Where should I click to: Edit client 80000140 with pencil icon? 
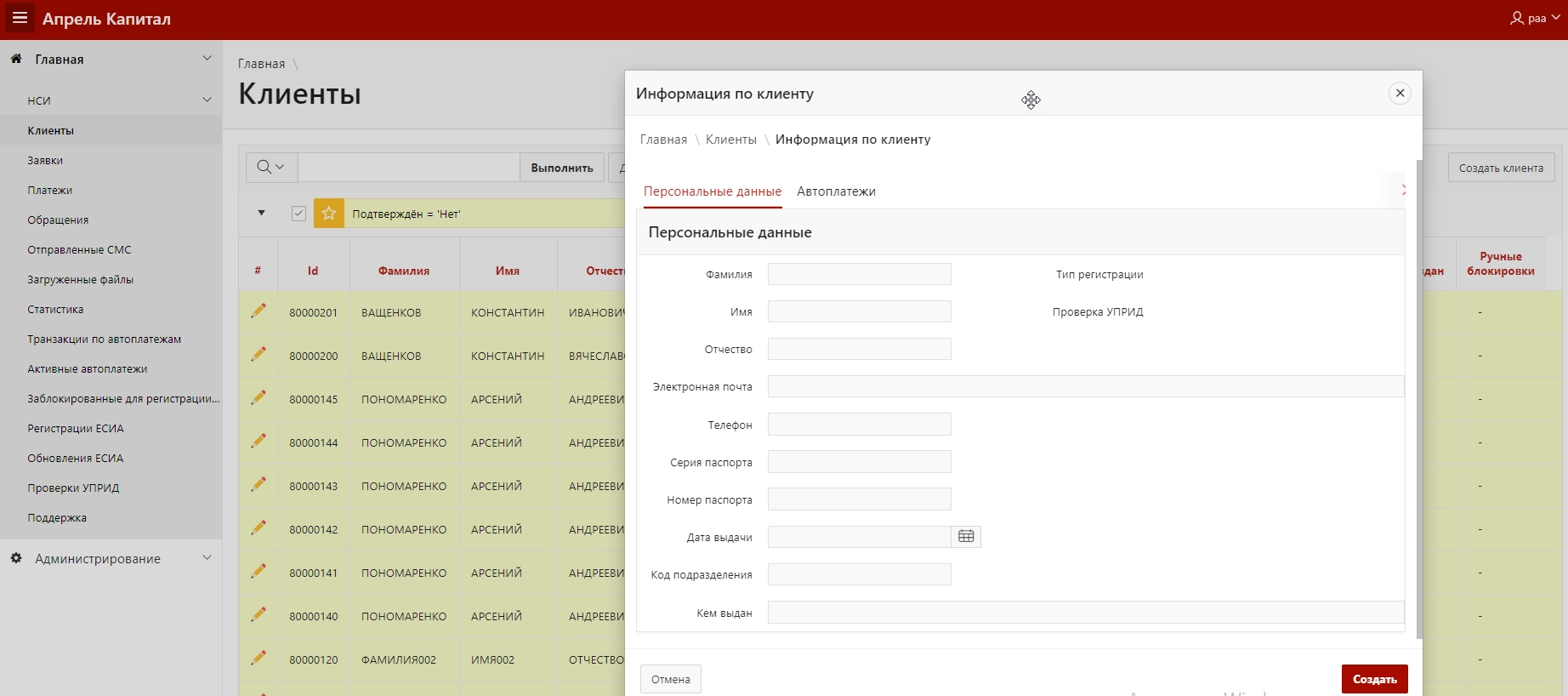pyautogui.click(x=258, y=615)
